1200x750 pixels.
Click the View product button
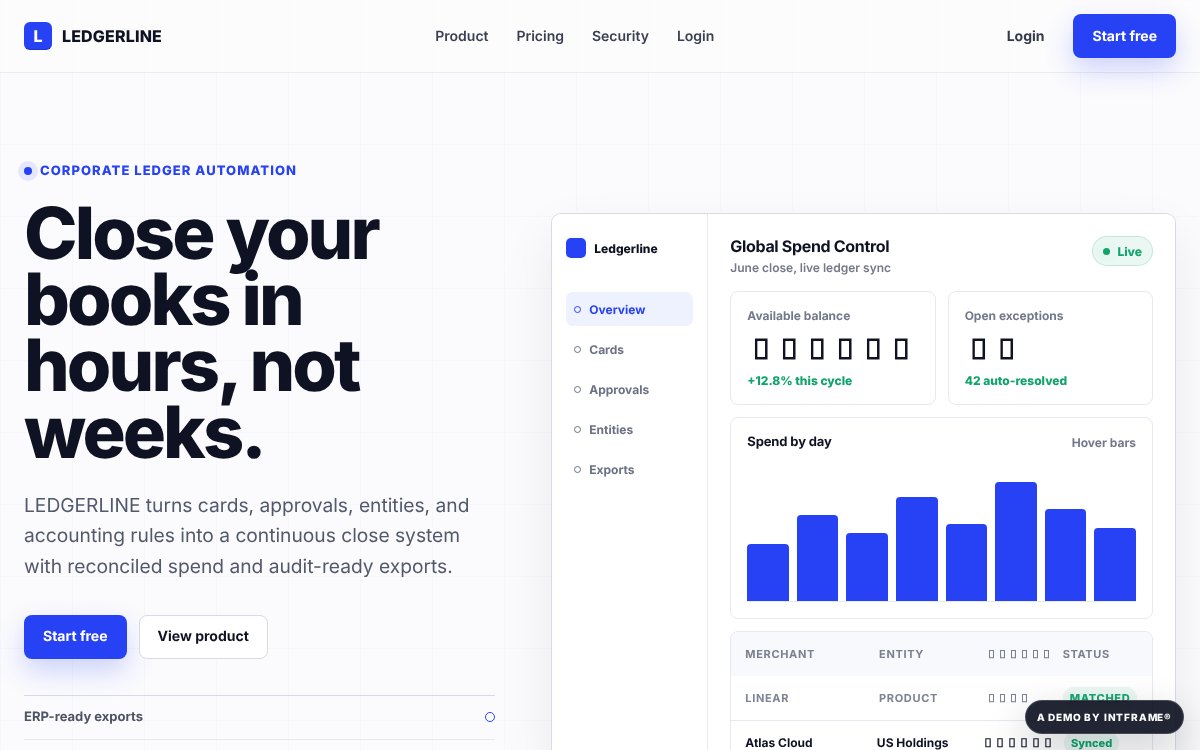[203, 636]
